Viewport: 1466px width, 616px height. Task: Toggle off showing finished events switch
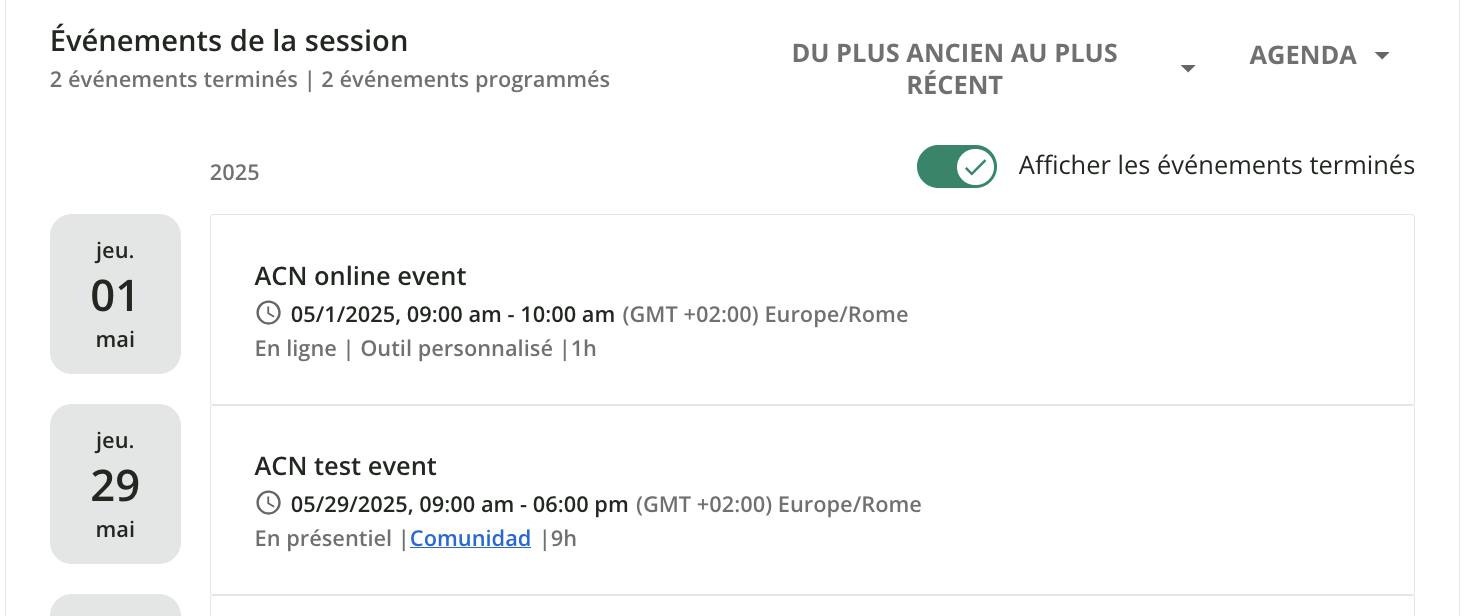click(957, 166)
